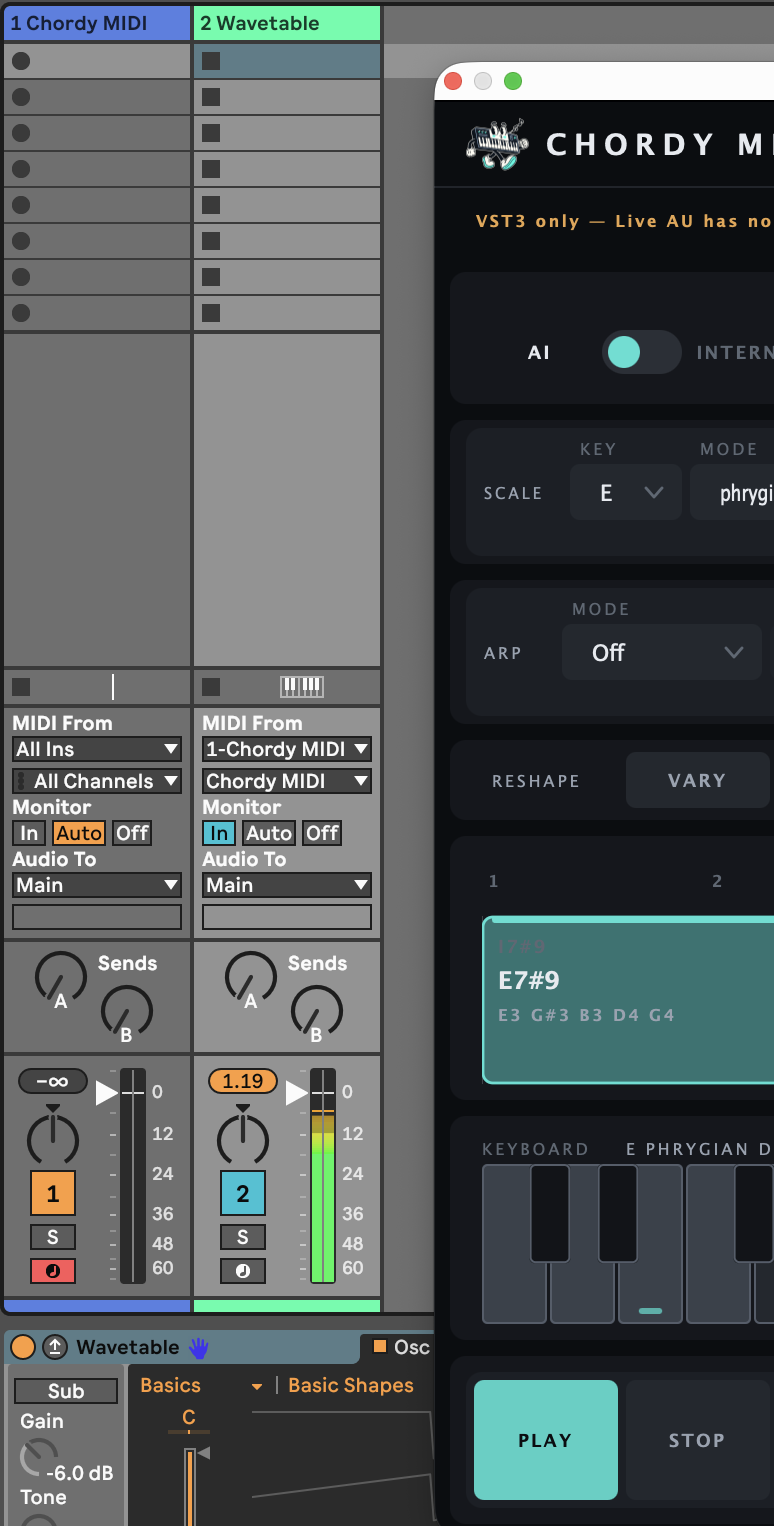Adjust Send B knob on Chordy MIDI track
Screen dimensions: 774x1526
tap(126, 1012)
